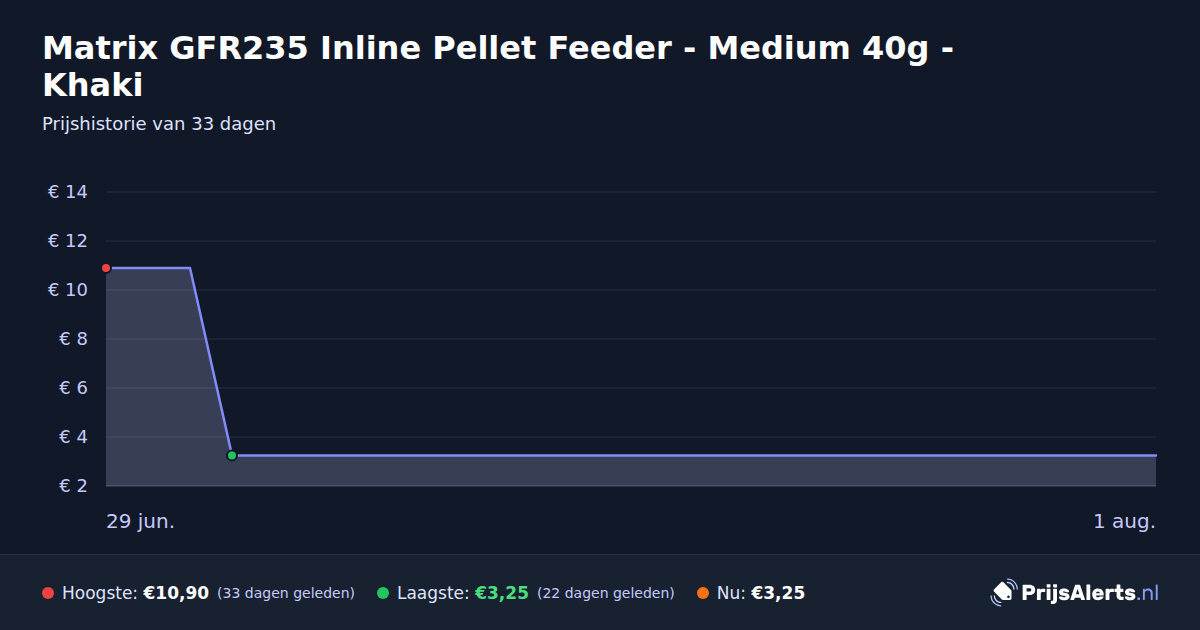Click the 1 aug. end date label

click(x=1124, y=522)
